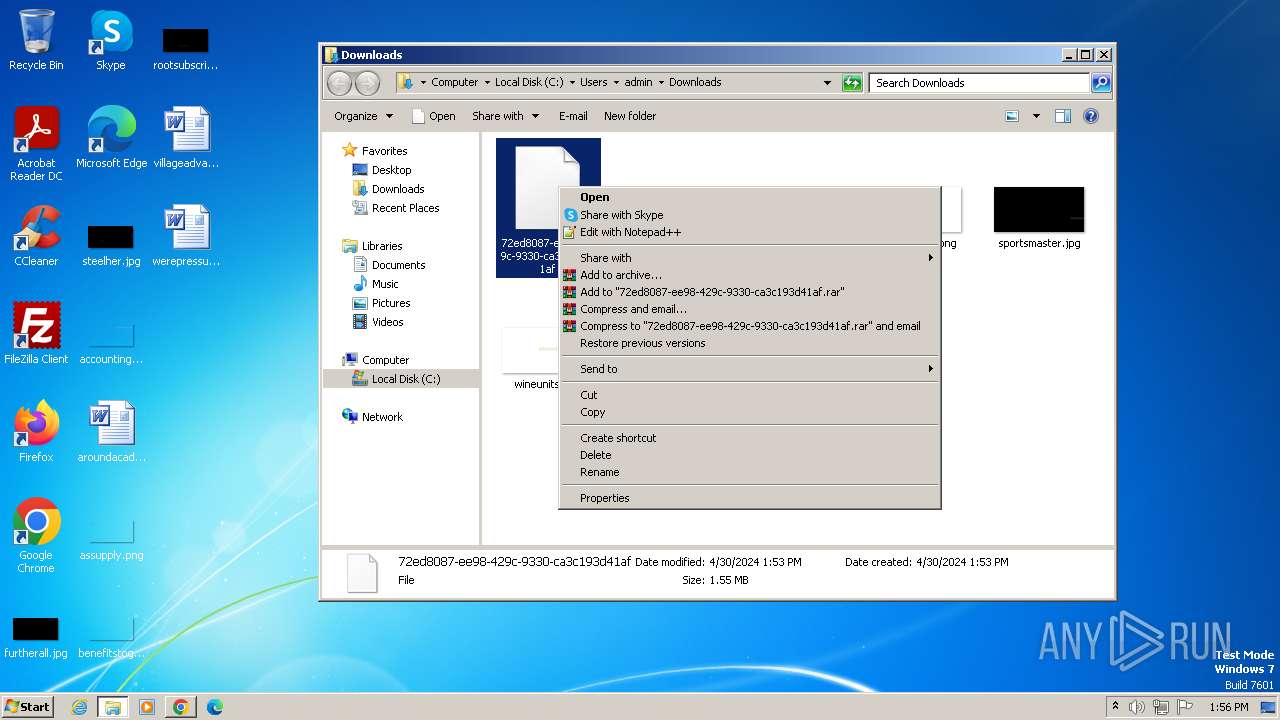
Task: Expand the Share with context submenu
Action: tap(749, 258)
